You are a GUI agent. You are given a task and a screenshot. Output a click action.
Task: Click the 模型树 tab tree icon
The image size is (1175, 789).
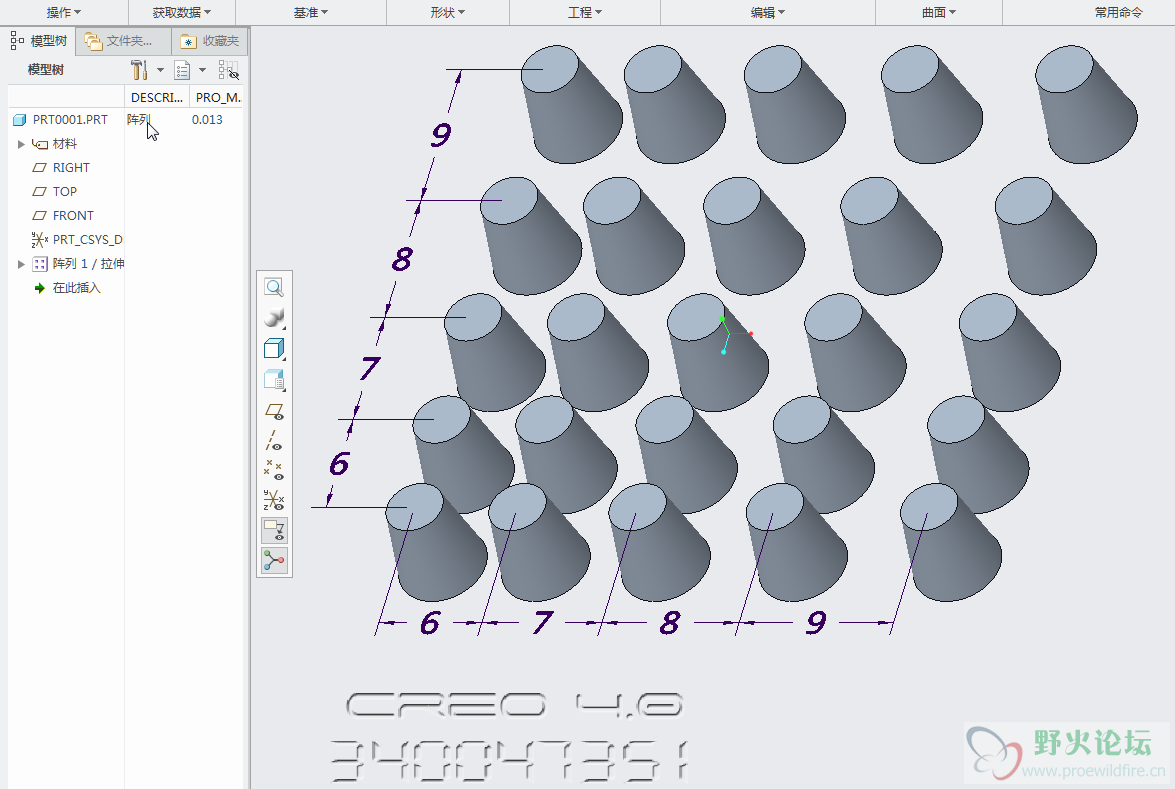(x=17, y=40)
